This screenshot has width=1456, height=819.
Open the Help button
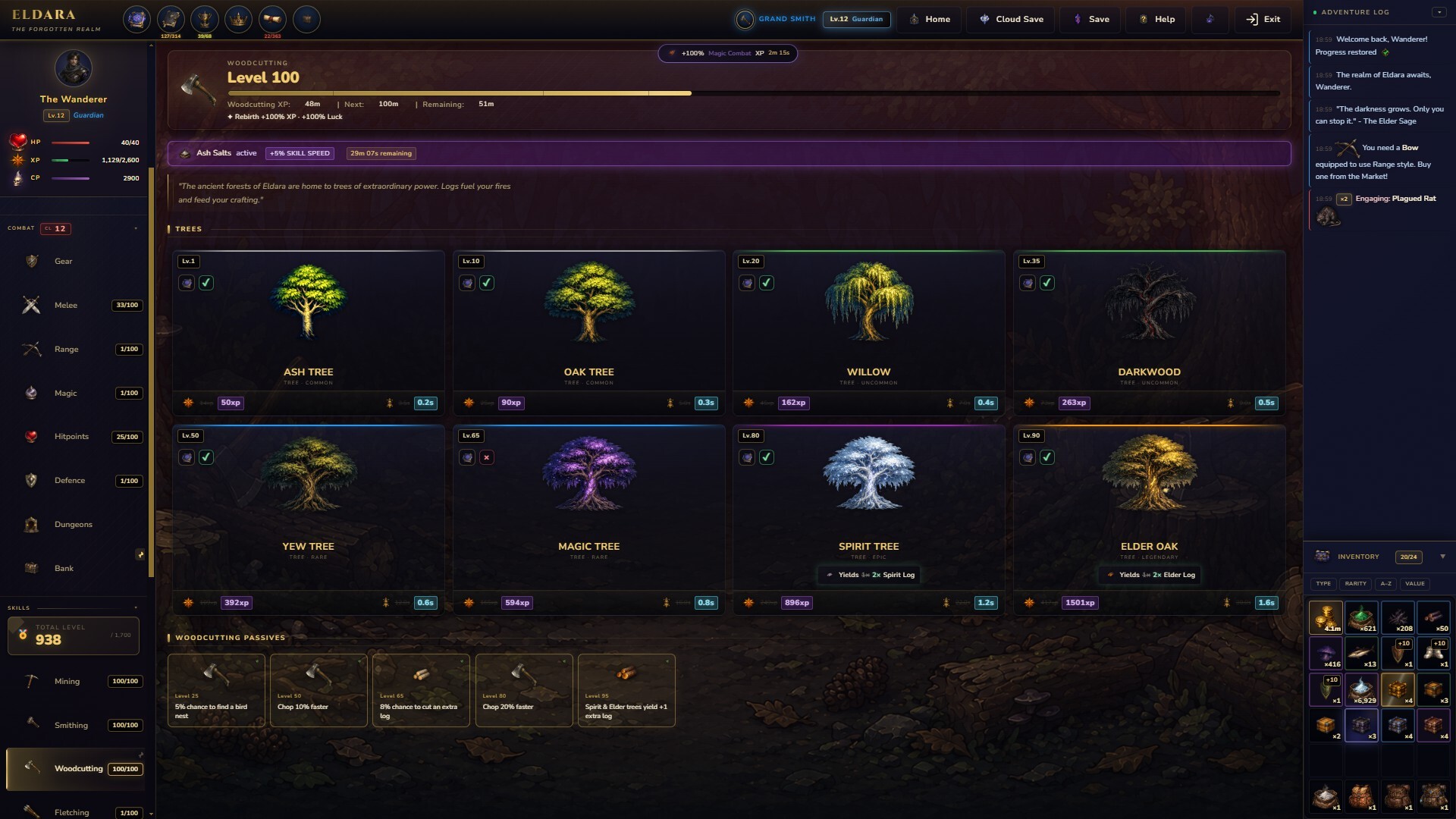1156,19
